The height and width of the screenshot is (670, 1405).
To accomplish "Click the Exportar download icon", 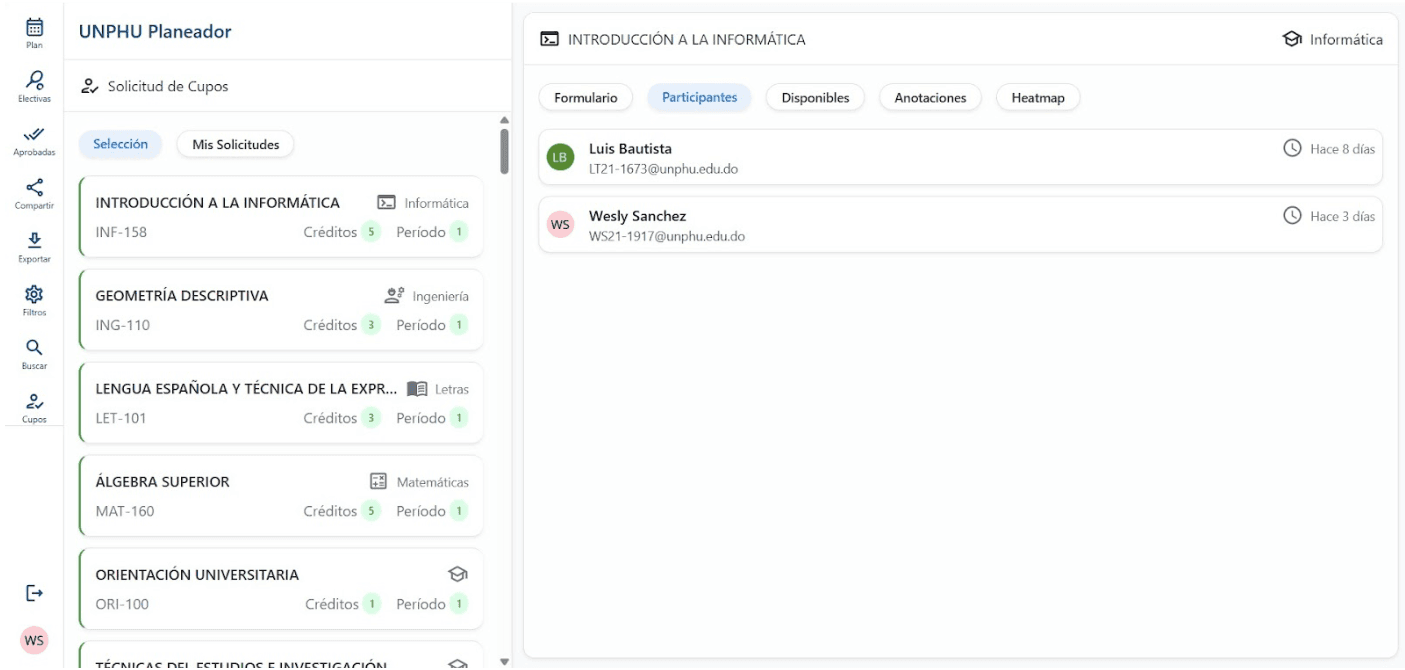I will click(x=34, y=241).
